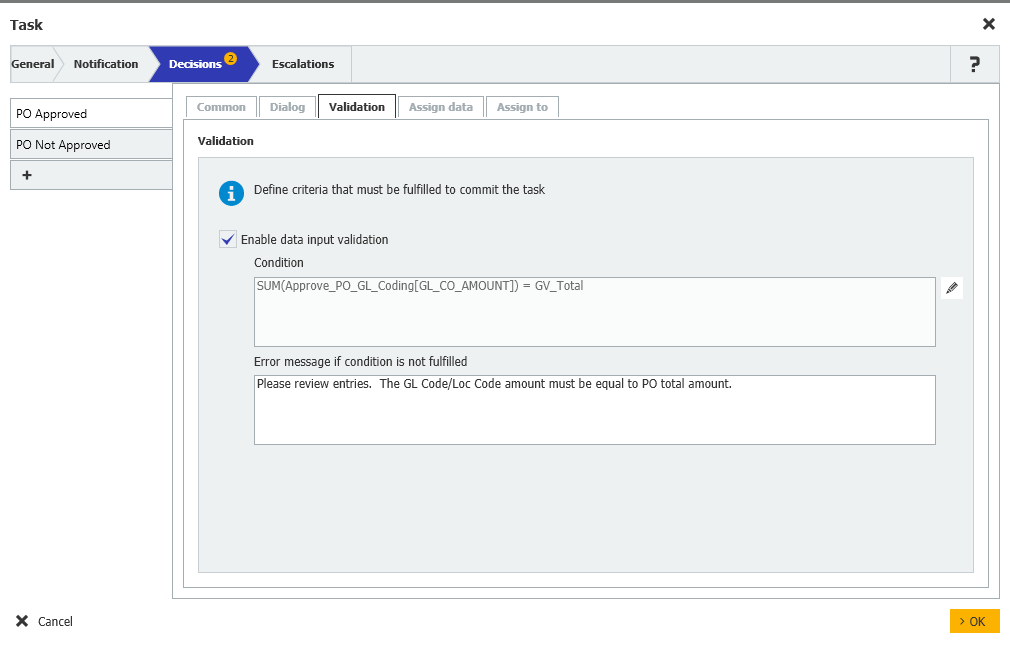
Task: Open help with the question mark button
Action: point(974,64)
